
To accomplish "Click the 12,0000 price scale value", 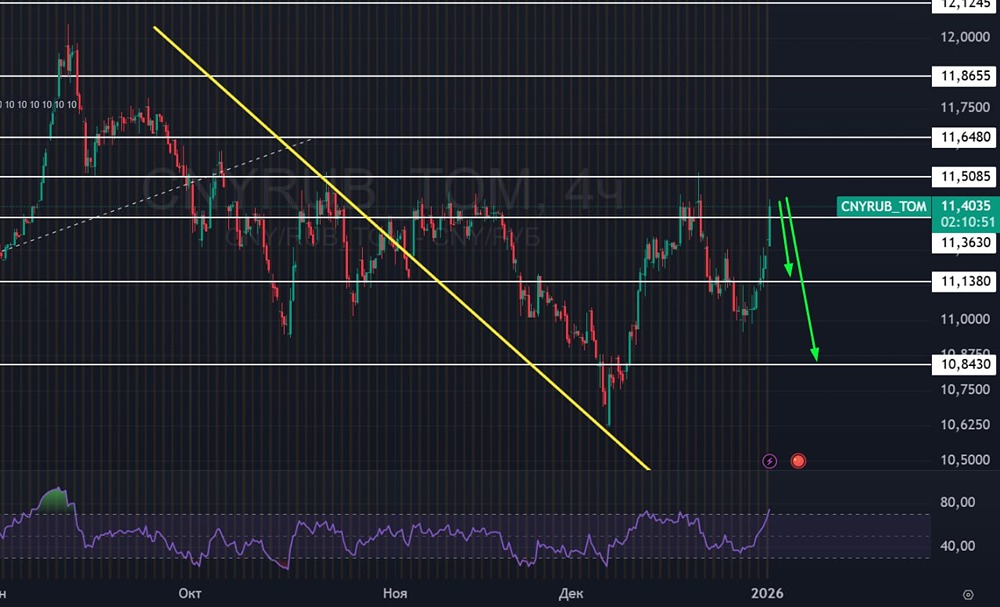I will (965, 37).
